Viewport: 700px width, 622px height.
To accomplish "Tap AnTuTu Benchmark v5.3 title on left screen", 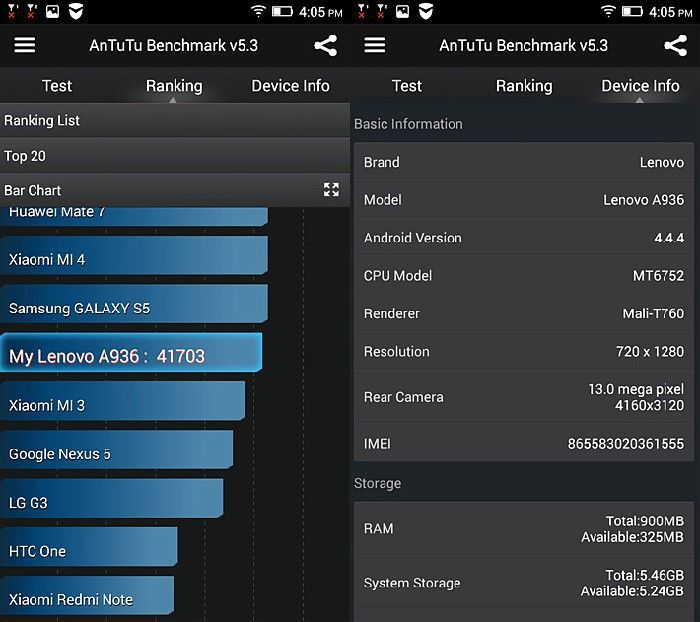I will (174, 45).
